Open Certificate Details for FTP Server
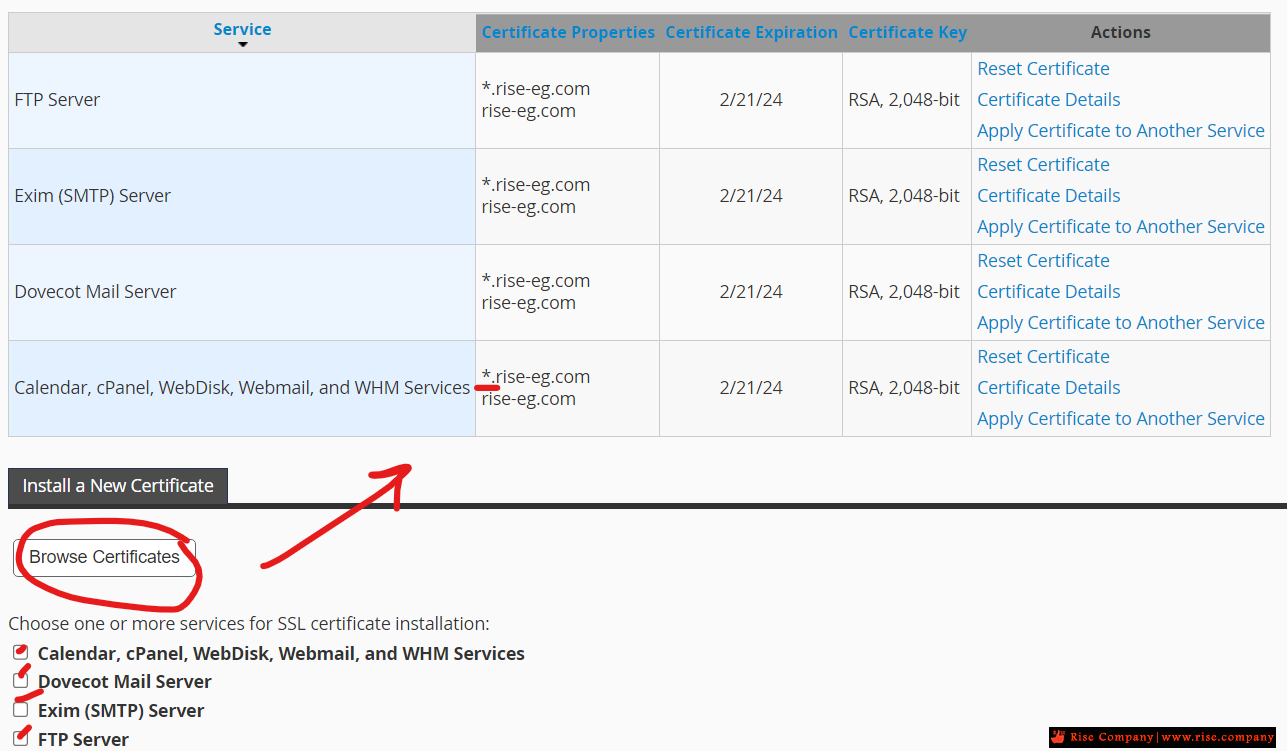Image resolution: width=1287 pixels, height=751 pixels. pyautogui.click(x=1048, y=100)
